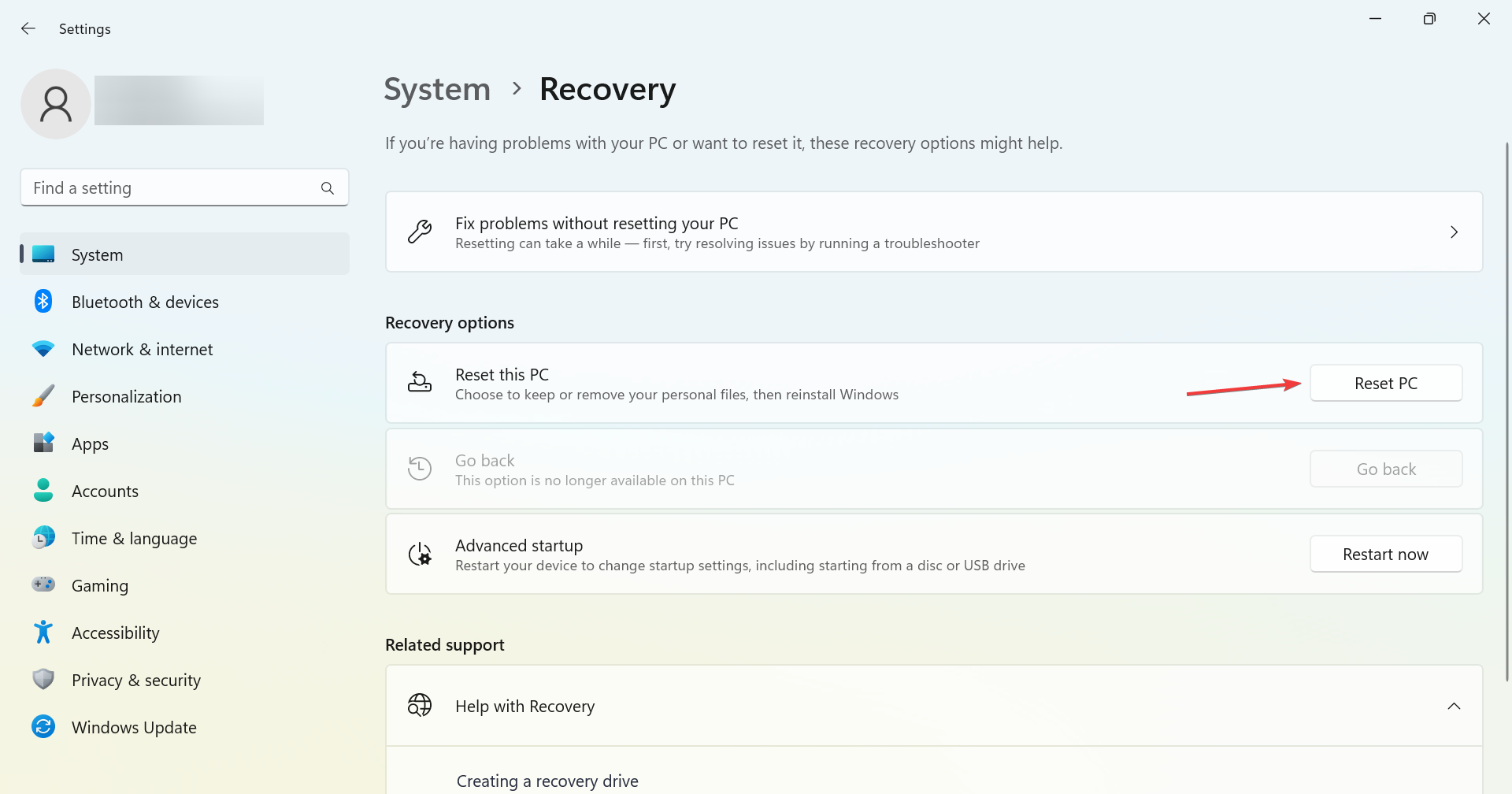Click the Personalization paintbrush icon
Viewport: 1512px width, 794px height.
click(x=43, y=396)
